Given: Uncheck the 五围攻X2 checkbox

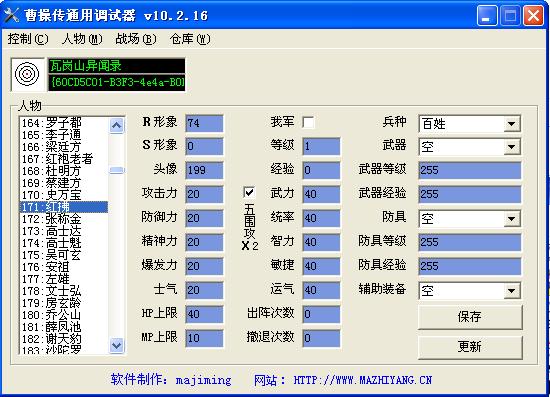Looking at the screenshot, I should [x=249, y=192].
